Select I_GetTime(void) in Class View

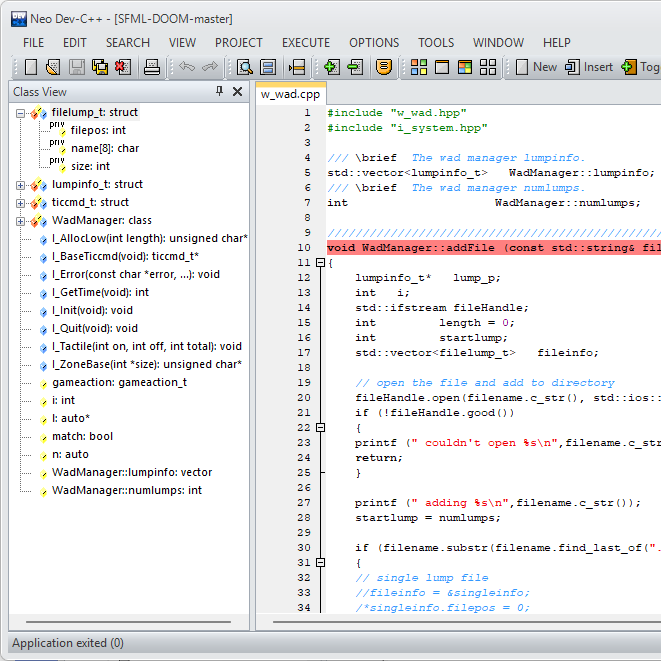tap(100, 292)
